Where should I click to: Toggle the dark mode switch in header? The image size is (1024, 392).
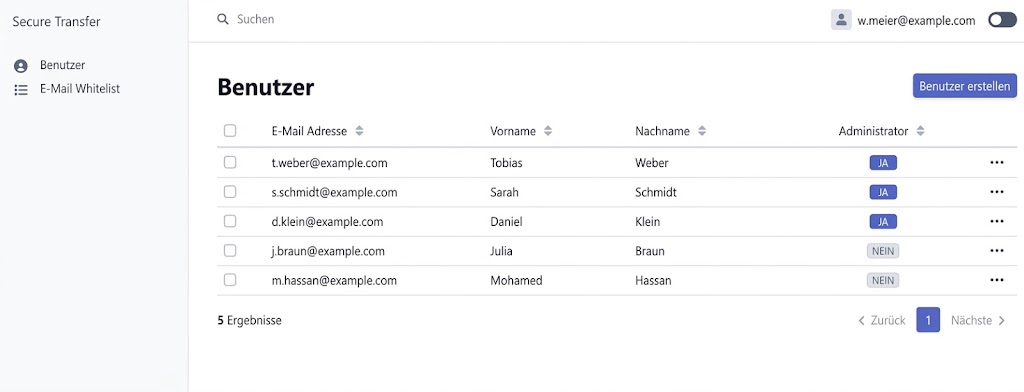1002,20
